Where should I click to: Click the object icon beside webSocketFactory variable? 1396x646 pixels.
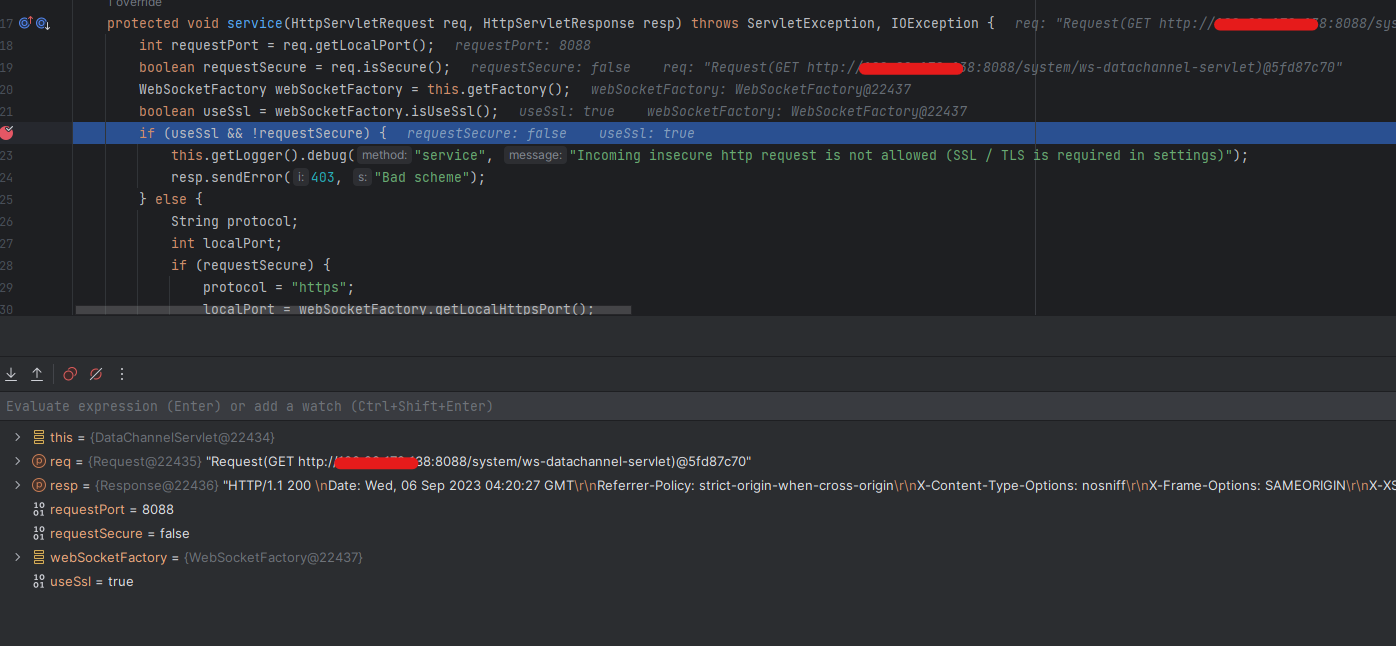(39, 557)
